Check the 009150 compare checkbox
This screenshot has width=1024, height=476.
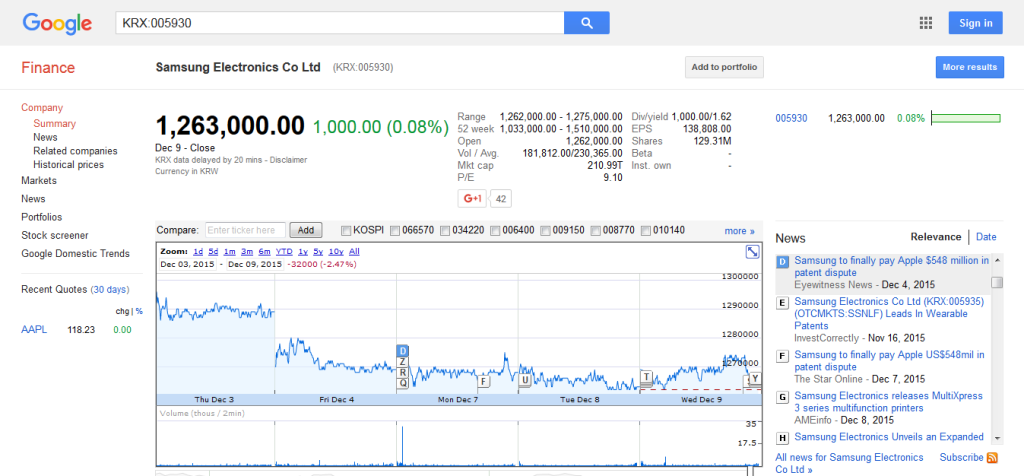coord(545,230)
